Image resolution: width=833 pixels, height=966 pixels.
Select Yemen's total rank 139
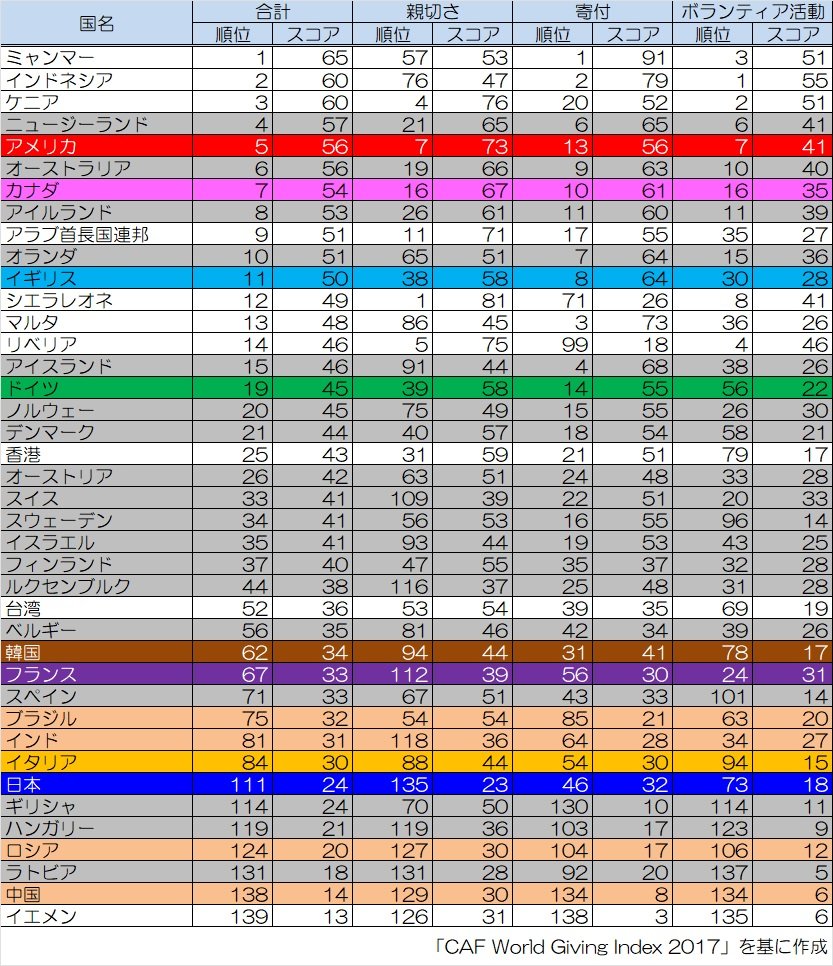tap(249, 917)
